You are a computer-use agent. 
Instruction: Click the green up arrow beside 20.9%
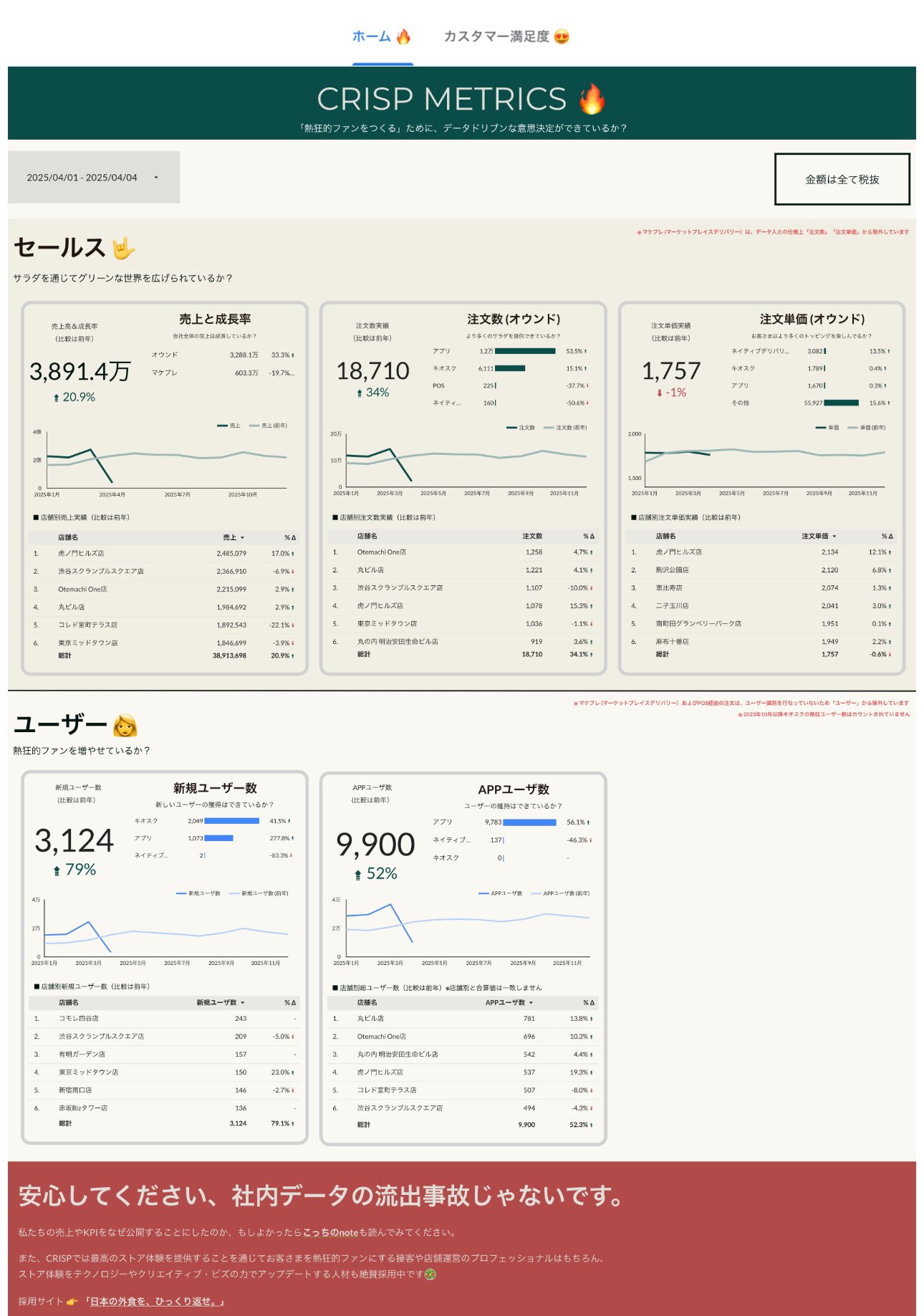tap(57, 398)
